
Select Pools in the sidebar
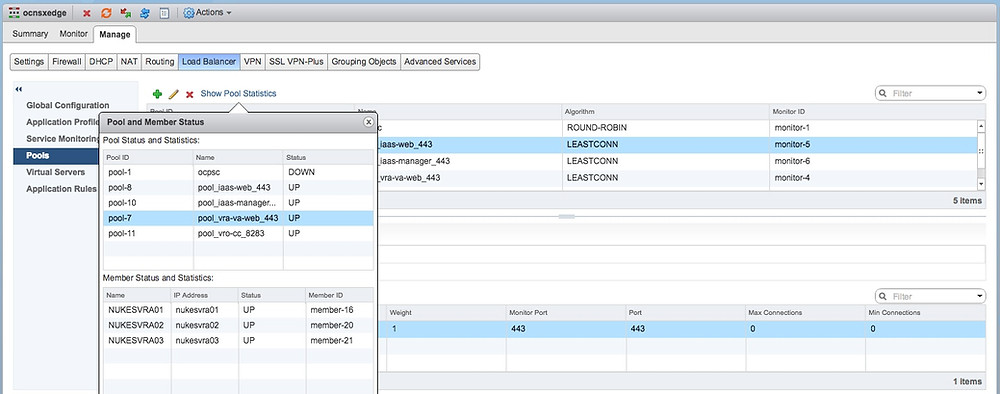(x=56, y=156)
